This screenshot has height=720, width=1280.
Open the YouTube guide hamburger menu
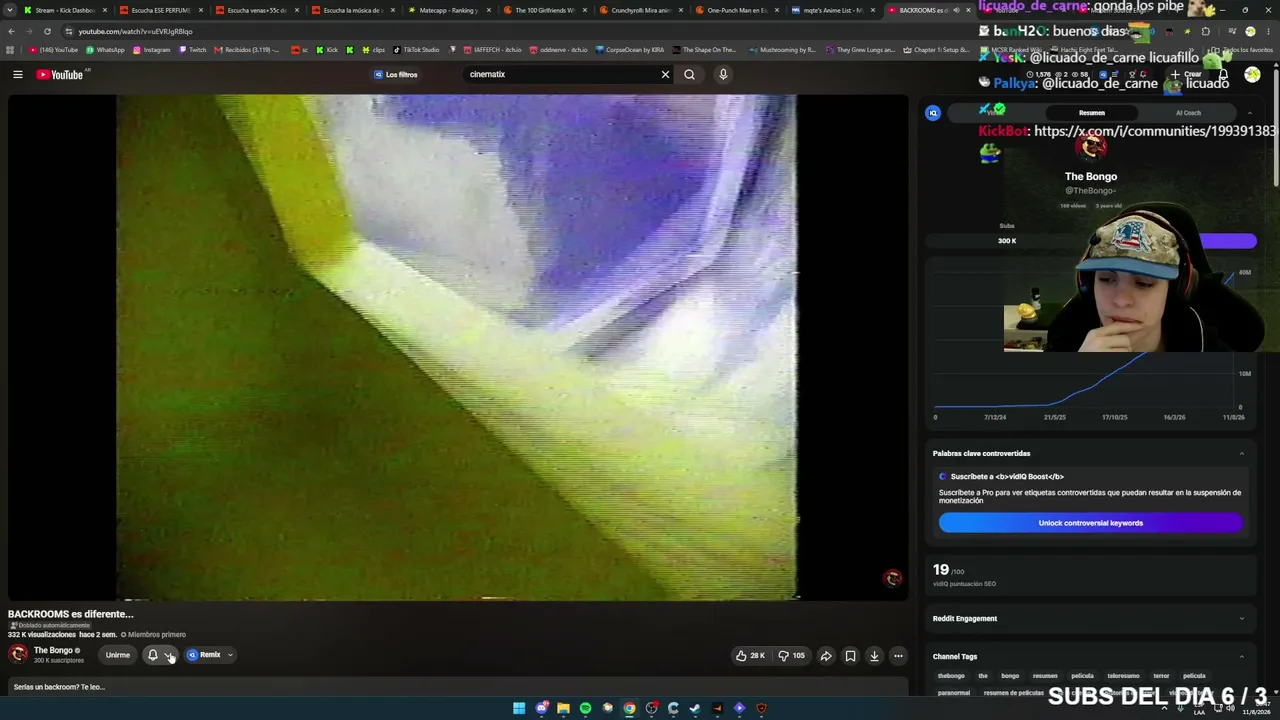(x=18, y=74)
